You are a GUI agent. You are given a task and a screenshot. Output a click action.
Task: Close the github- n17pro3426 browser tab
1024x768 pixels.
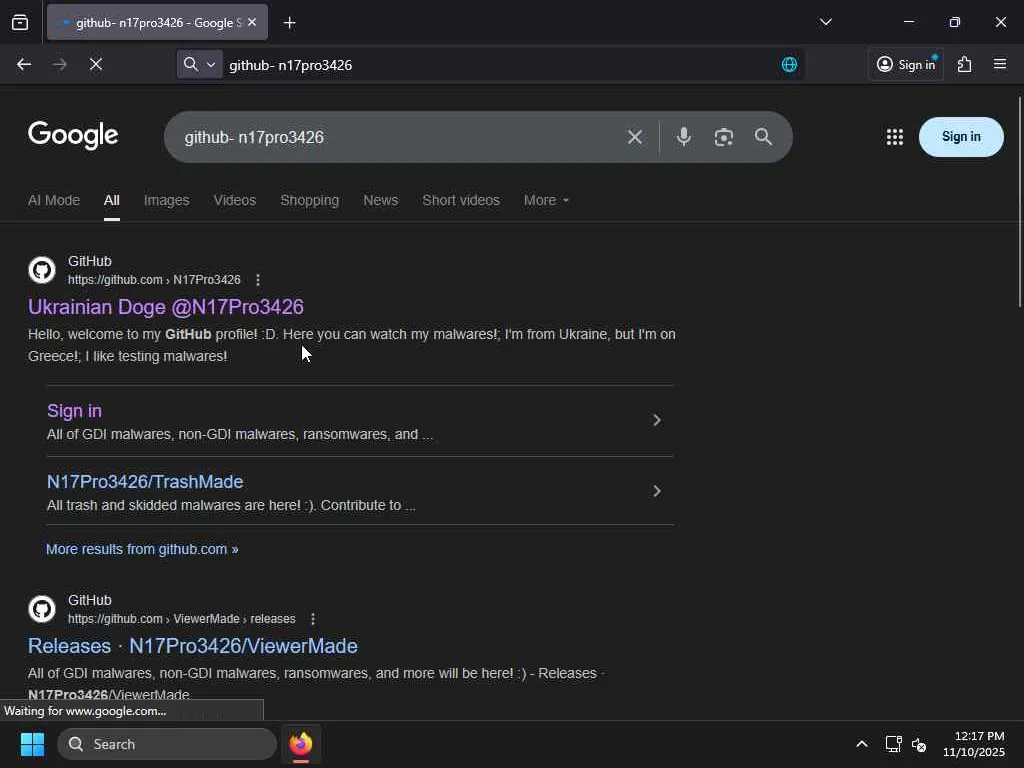pyautogui.click(x=252, y=22)
